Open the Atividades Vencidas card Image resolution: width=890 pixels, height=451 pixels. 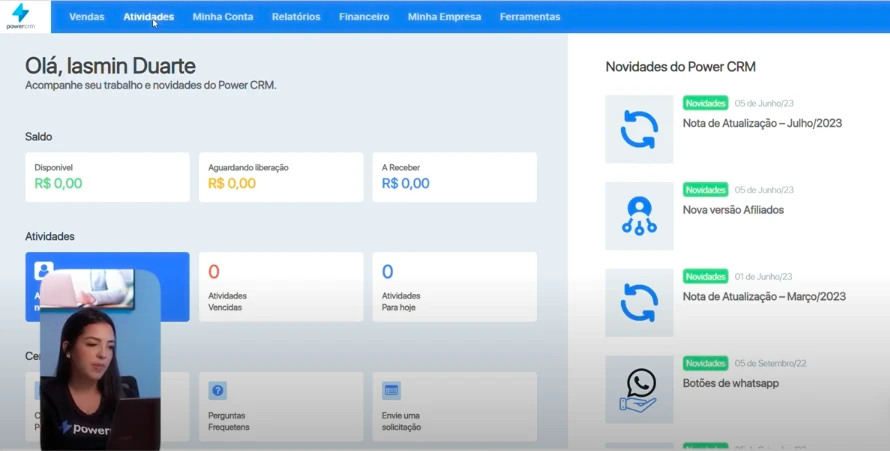point(281,287)
